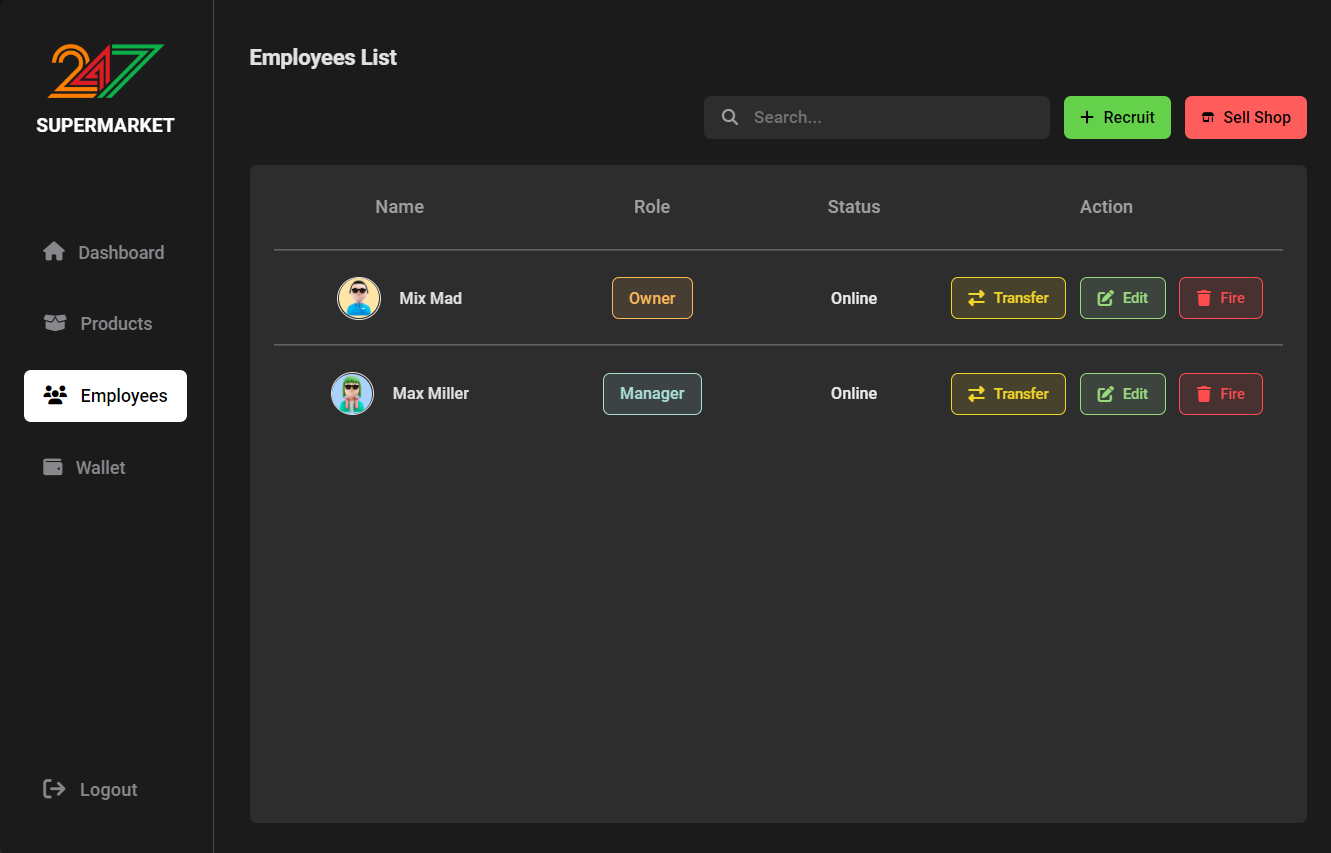1331x853 pixels.
Task: Click the magnifier icon in search bar
Action: [730, 117]
